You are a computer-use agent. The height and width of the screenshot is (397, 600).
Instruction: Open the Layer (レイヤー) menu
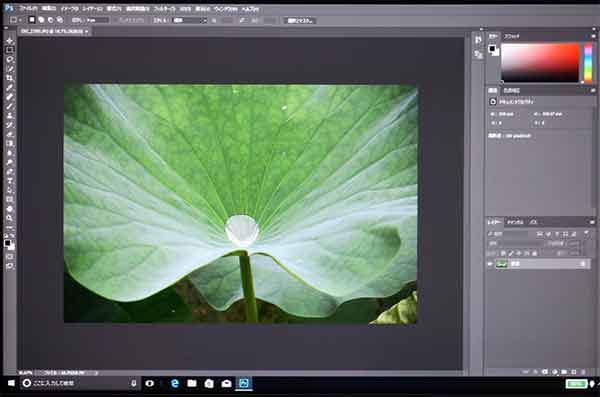(x=92, y=8)
